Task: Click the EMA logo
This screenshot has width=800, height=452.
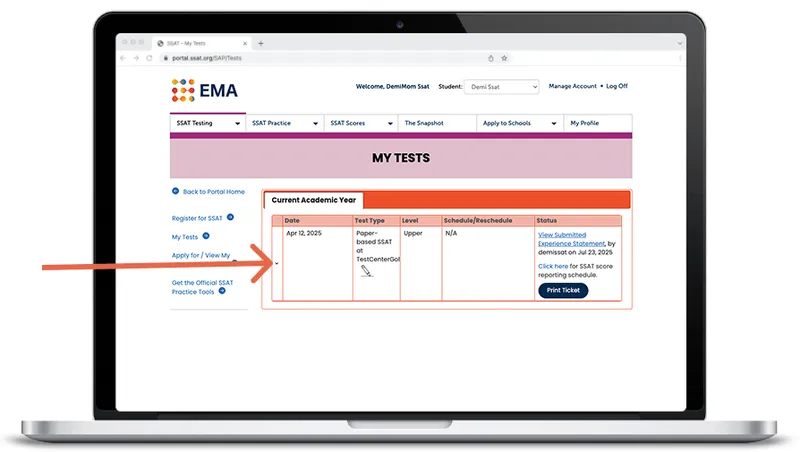Action: point(205,90)
